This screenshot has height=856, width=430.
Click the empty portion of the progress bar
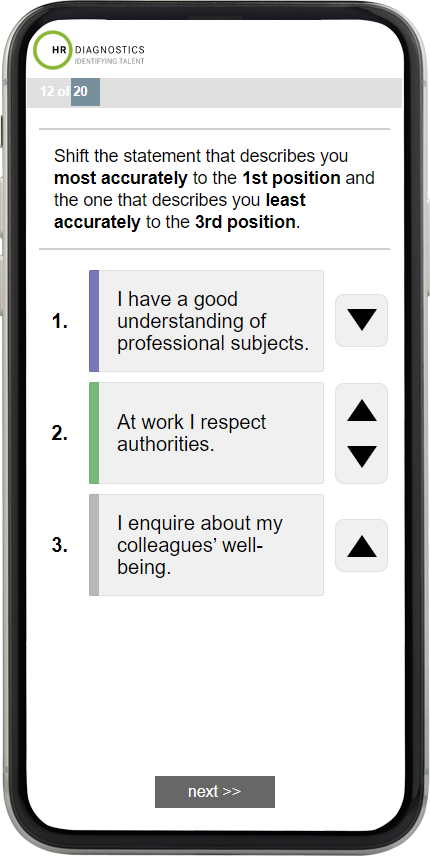(250, 93)
